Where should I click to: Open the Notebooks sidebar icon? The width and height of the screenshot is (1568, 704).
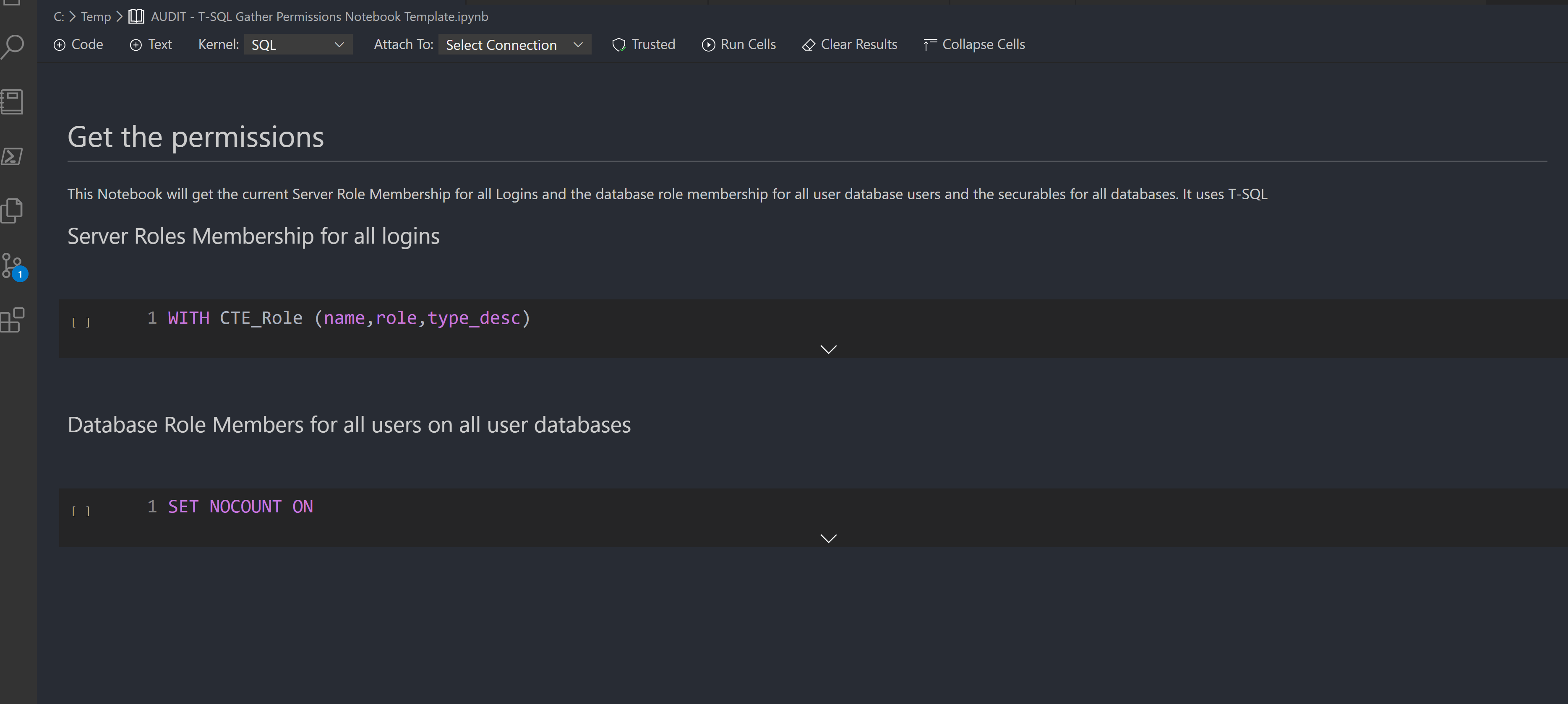pyautogui.click(x=12, y=101)
